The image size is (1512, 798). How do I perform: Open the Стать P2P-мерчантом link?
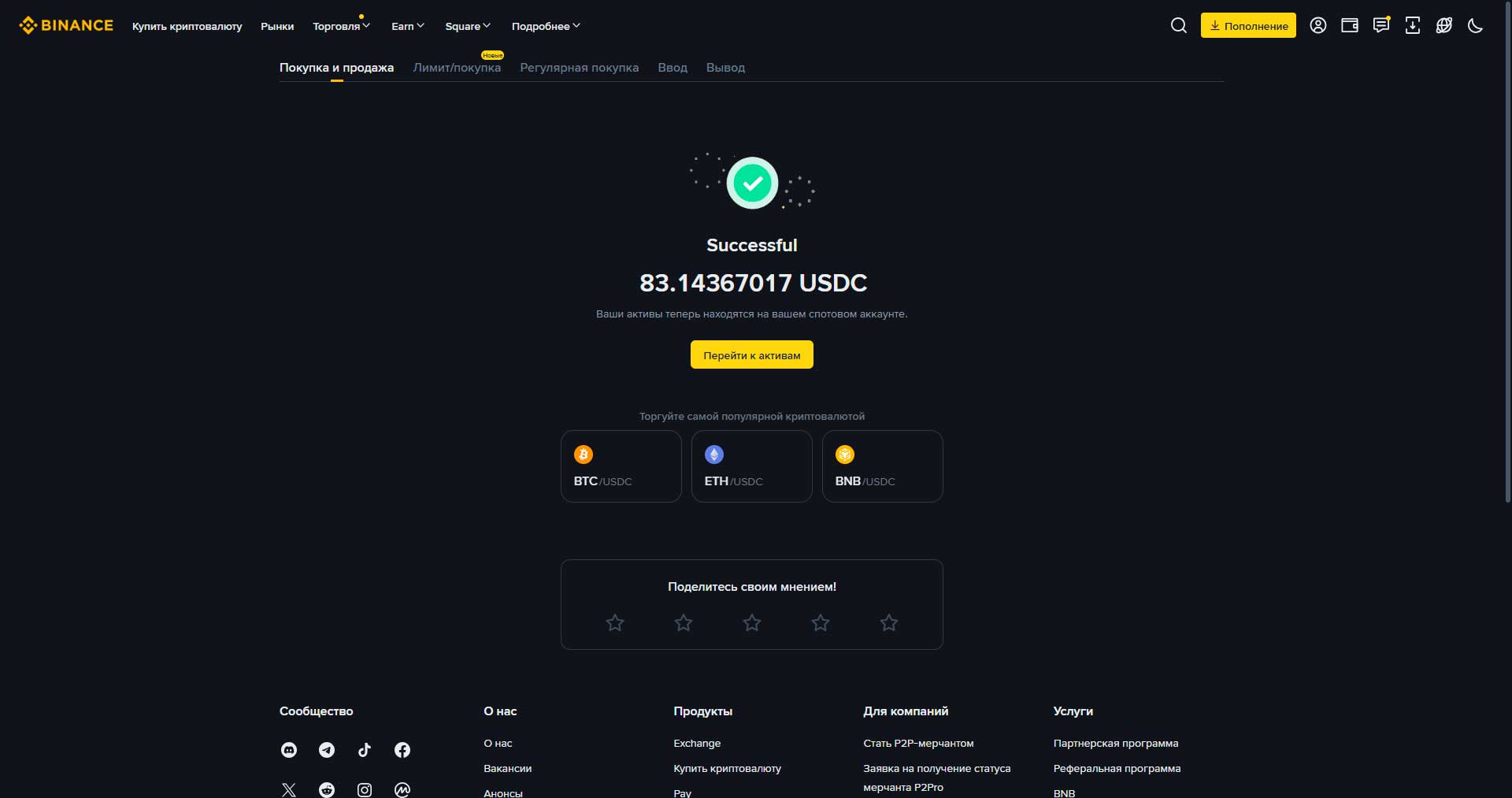[x=918, y=743]
